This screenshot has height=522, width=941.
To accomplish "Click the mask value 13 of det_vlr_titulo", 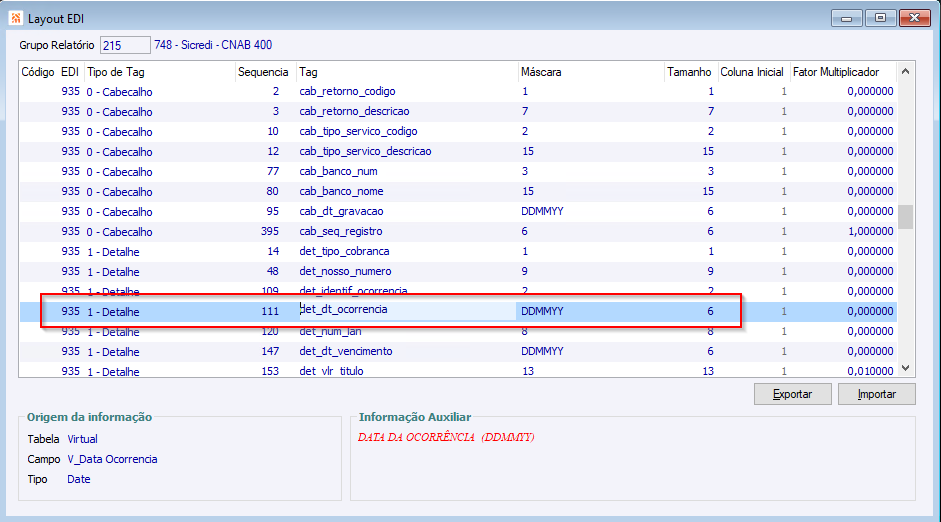I will pyautogui.click(x=528, y=371).
